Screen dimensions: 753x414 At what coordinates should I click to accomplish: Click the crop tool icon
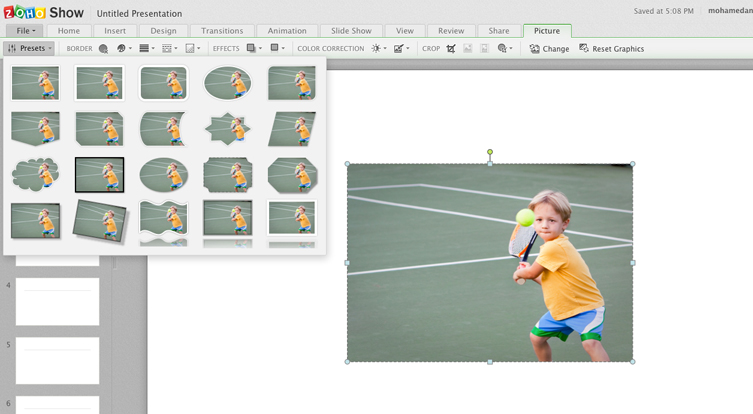click(451, 48)
